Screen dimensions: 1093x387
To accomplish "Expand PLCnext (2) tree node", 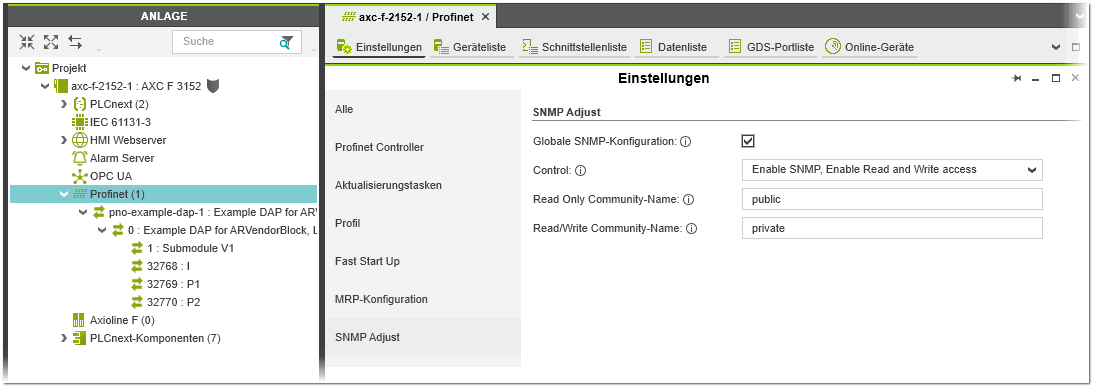I will click(x=64, y=104).
